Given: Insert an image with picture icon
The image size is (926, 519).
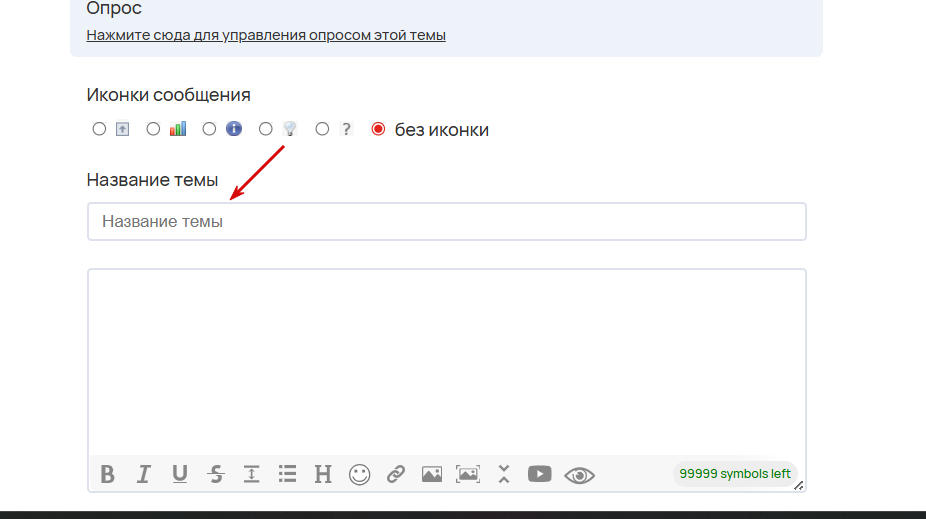Looking at the screenshot, I should click(432, 474).
